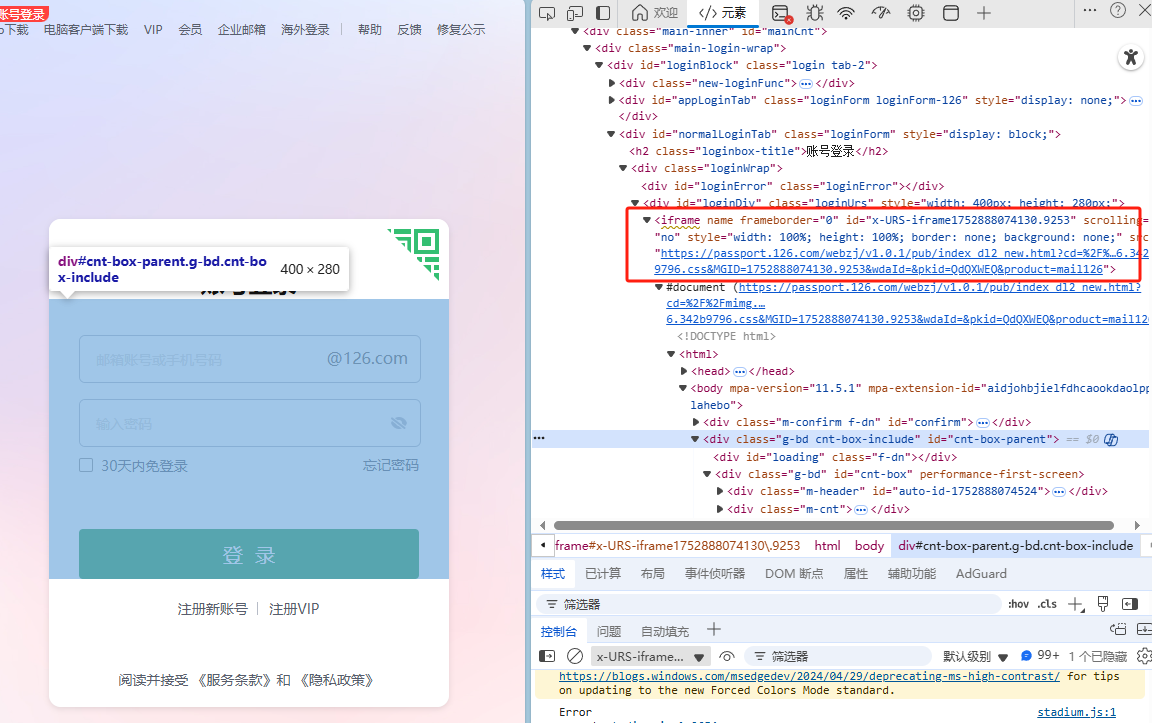1152x723 pixels.
Task: Collapse the #document node triangle
Action: [x=658, y=287]
